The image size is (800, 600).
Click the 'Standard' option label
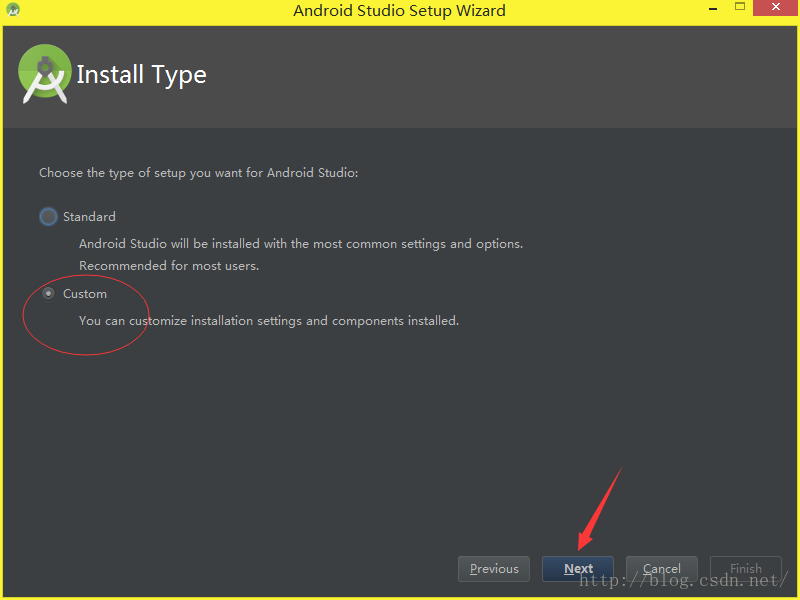click(89, 217)
